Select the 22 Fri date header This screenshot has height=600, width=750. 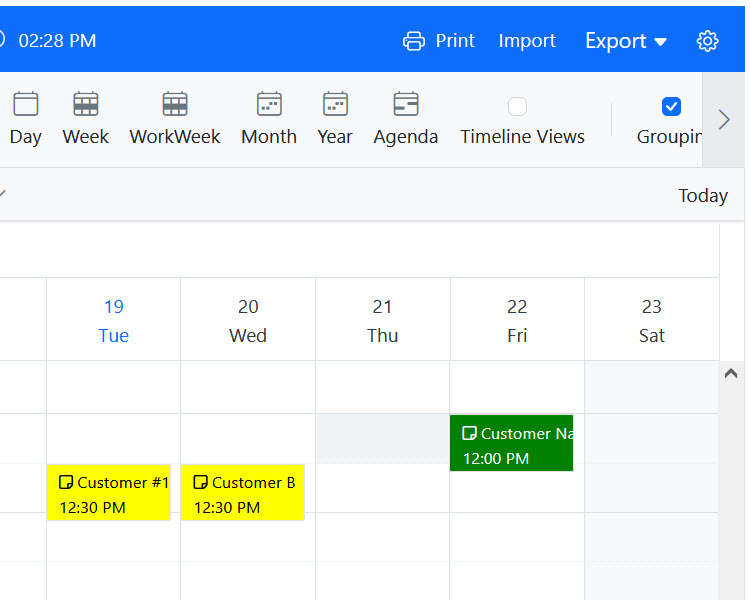[517, 321]
